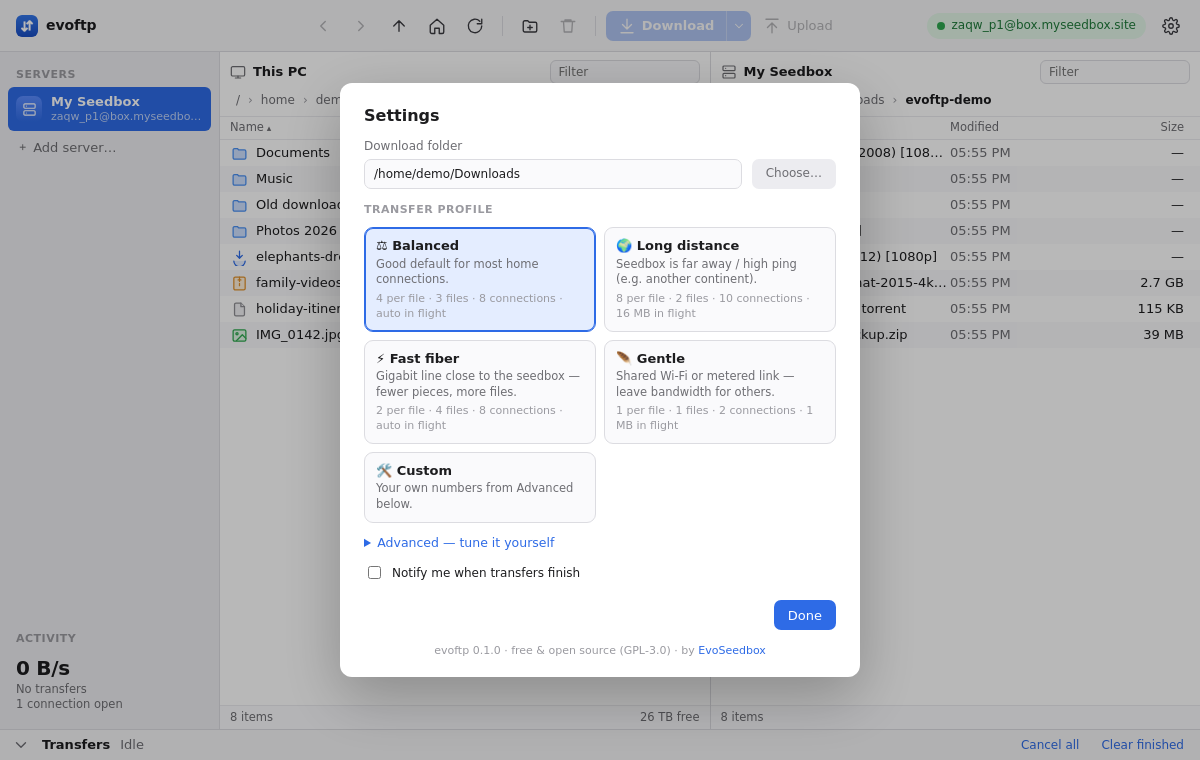1200x760 pixels.
Task: Click the Music folder icon
Action: pyautogui.click(x=240, y=179)
